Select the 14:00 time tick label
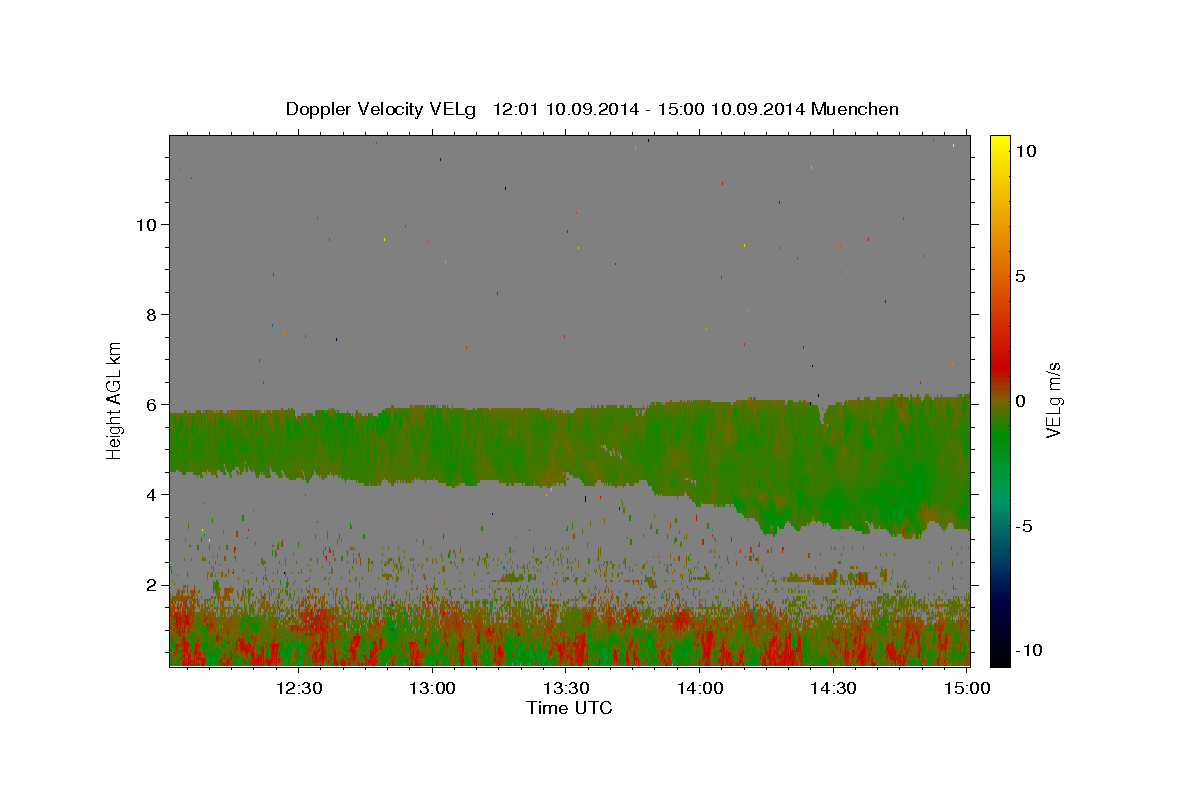This screenshot has width=1200, height=800. (x=699, y=688)
